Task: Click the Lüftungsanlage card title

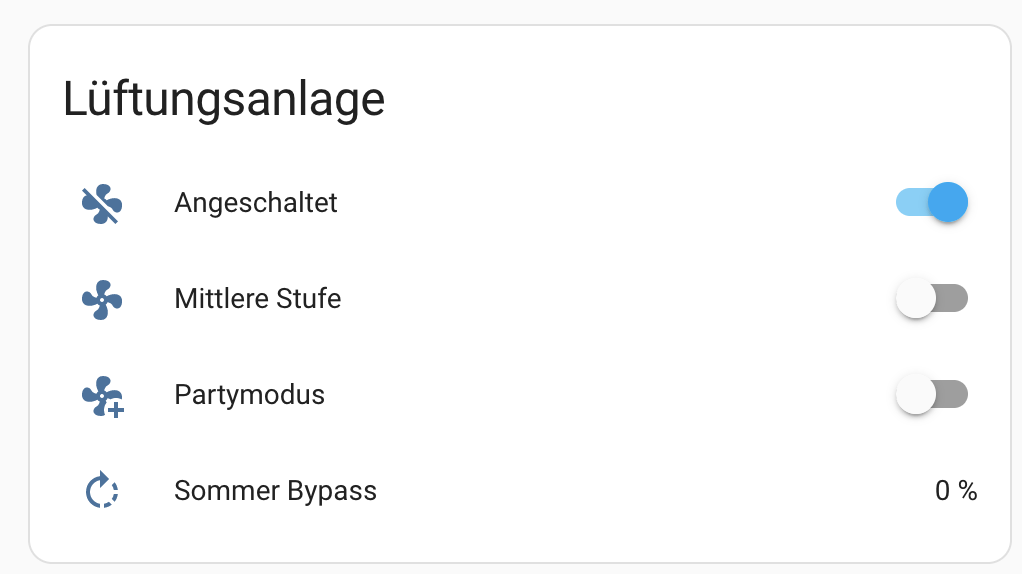Action: pyautogui.click(x=223, y=100)
